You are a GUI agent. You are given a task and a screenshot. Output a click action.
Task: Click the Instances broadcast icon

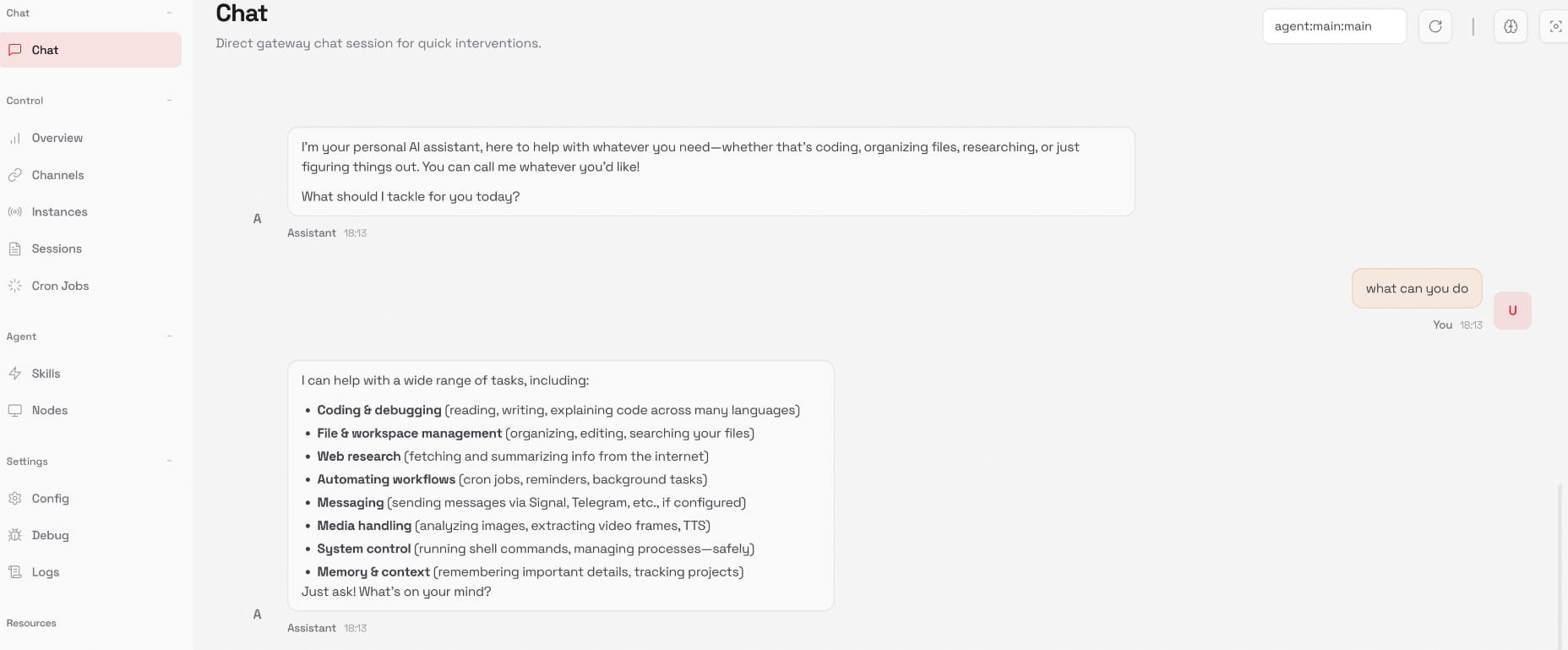pos(15,212)
